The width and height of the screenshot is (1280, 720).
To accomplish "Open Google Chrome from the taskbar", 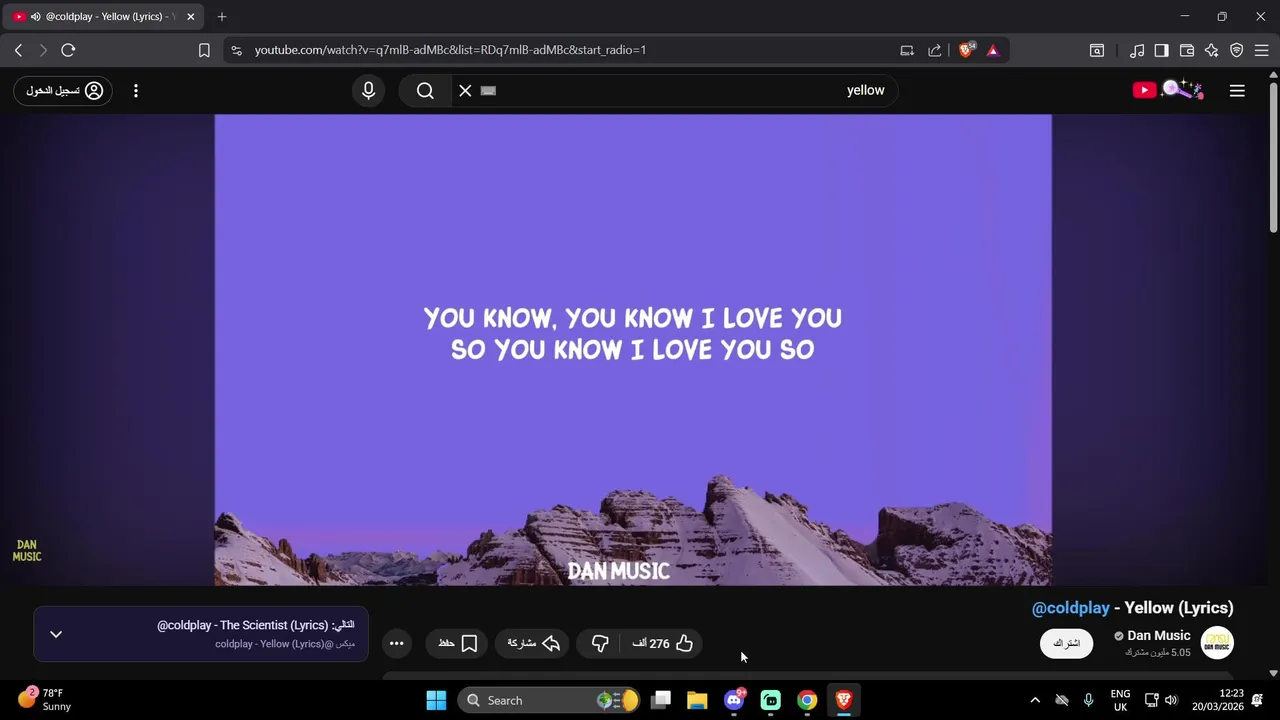I will point(807,700).
